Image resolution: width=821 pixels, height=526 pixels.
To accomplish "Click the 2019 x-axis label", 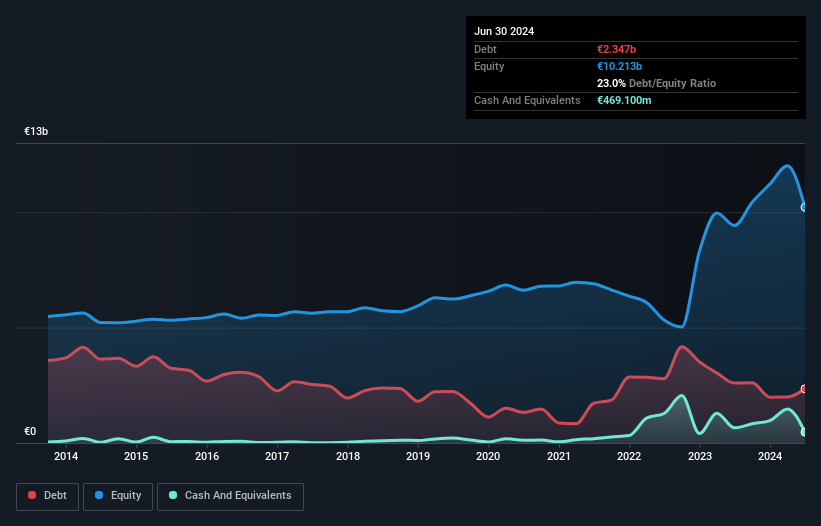I will coord(418,456).
